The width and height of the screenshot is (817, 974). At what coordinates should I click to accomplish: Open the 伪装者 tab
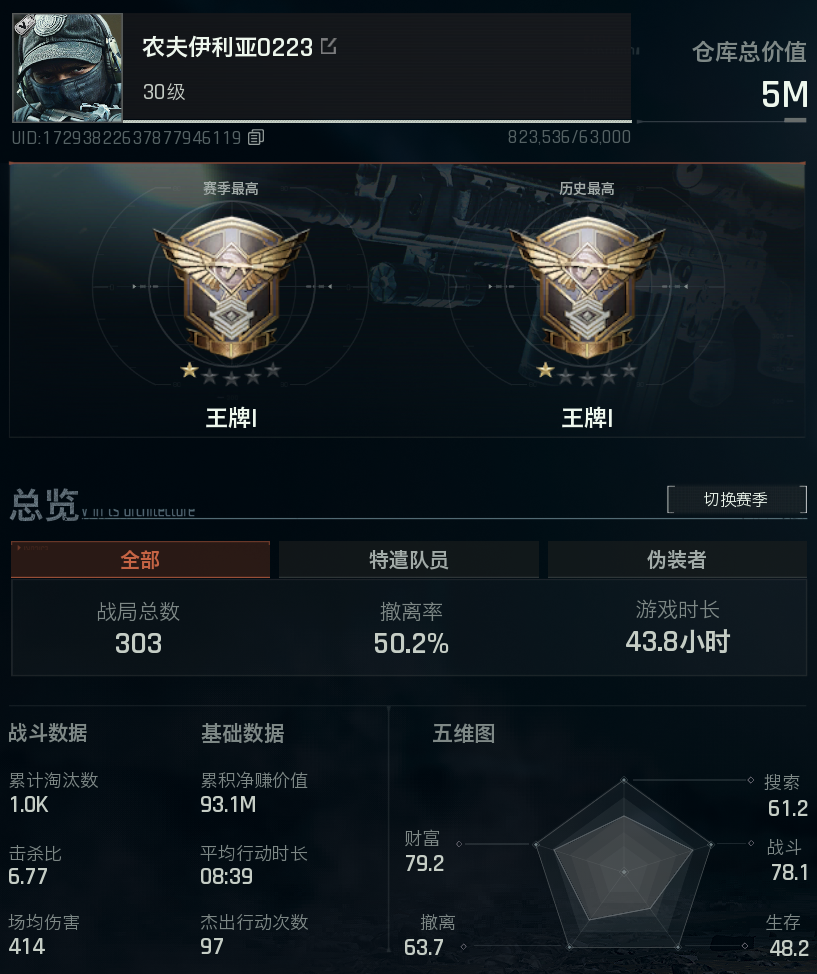[677, 560]
